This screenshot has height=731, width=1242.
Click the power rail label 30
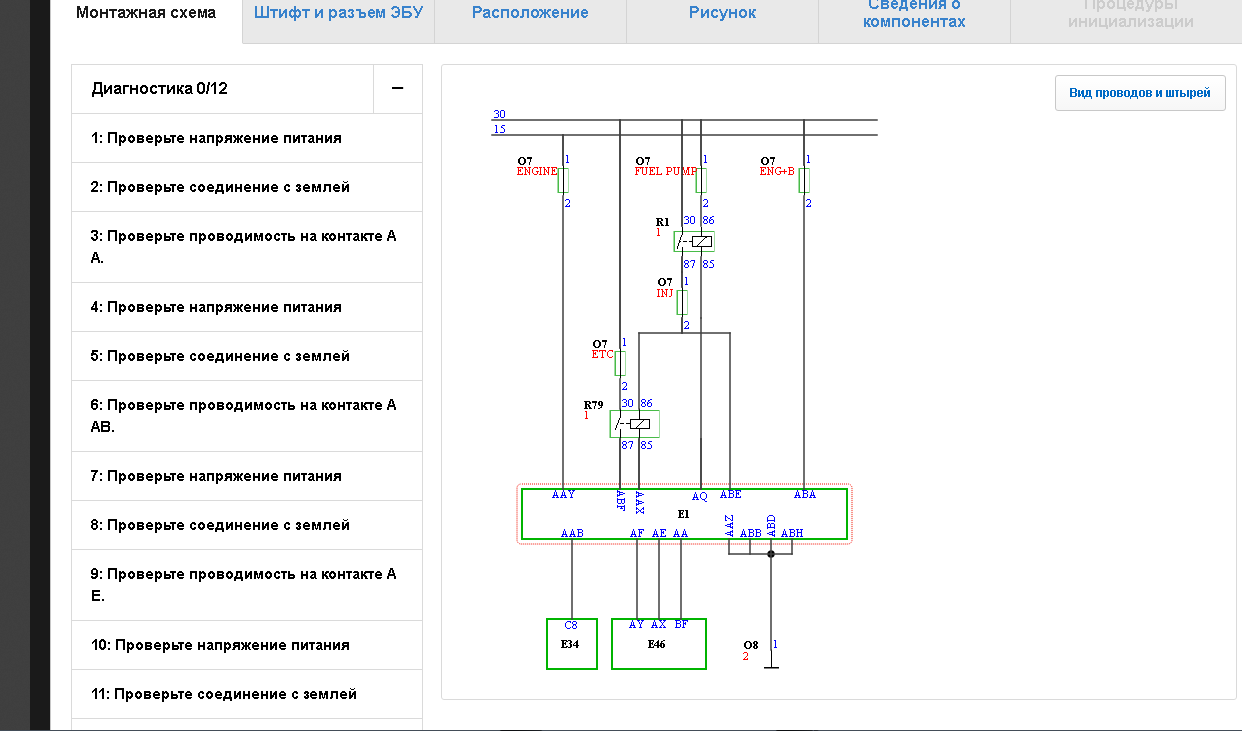click(499, 115)
